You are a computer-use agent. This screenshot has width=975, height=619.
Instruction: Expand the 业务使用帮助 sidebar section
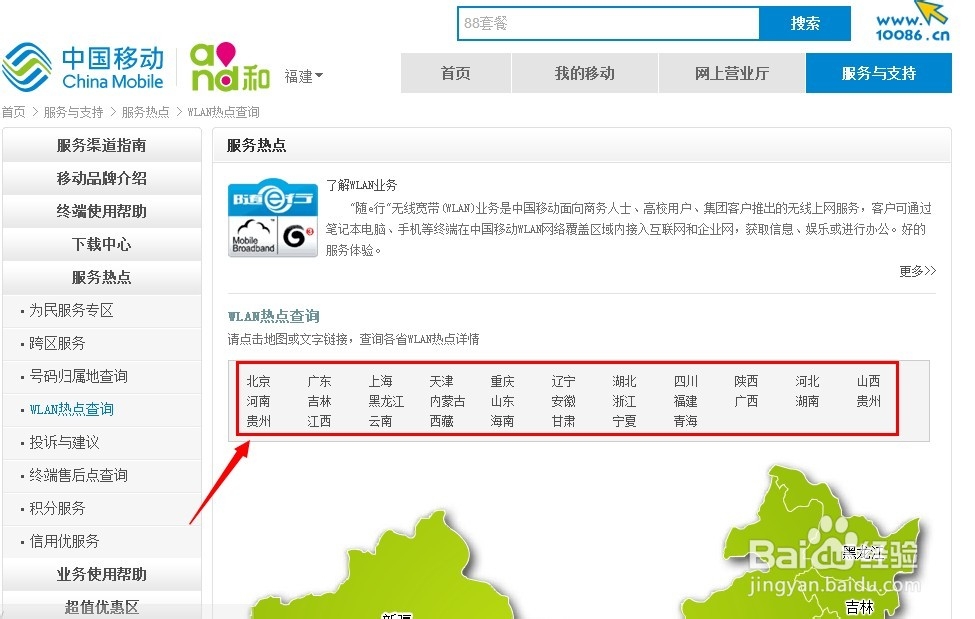[101, 574]
